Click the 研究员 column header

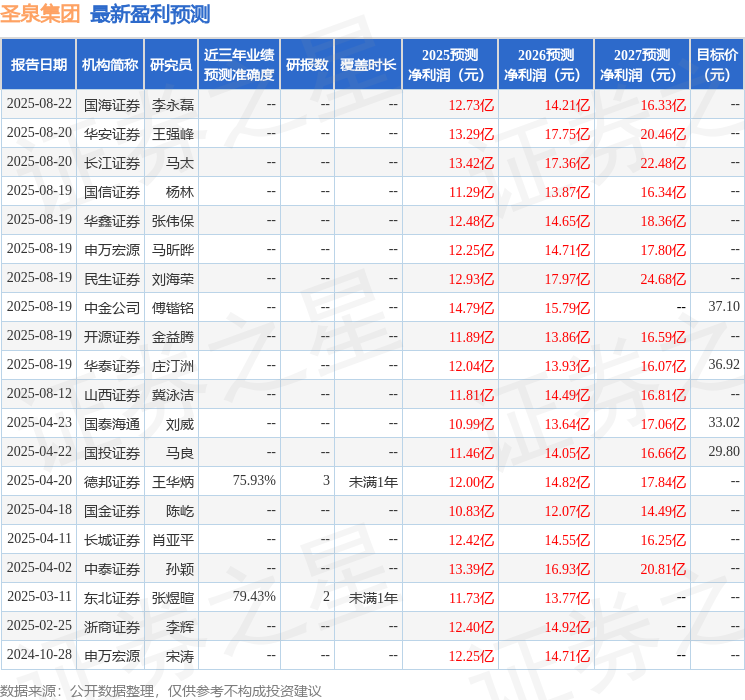click(x=171, y=65)
